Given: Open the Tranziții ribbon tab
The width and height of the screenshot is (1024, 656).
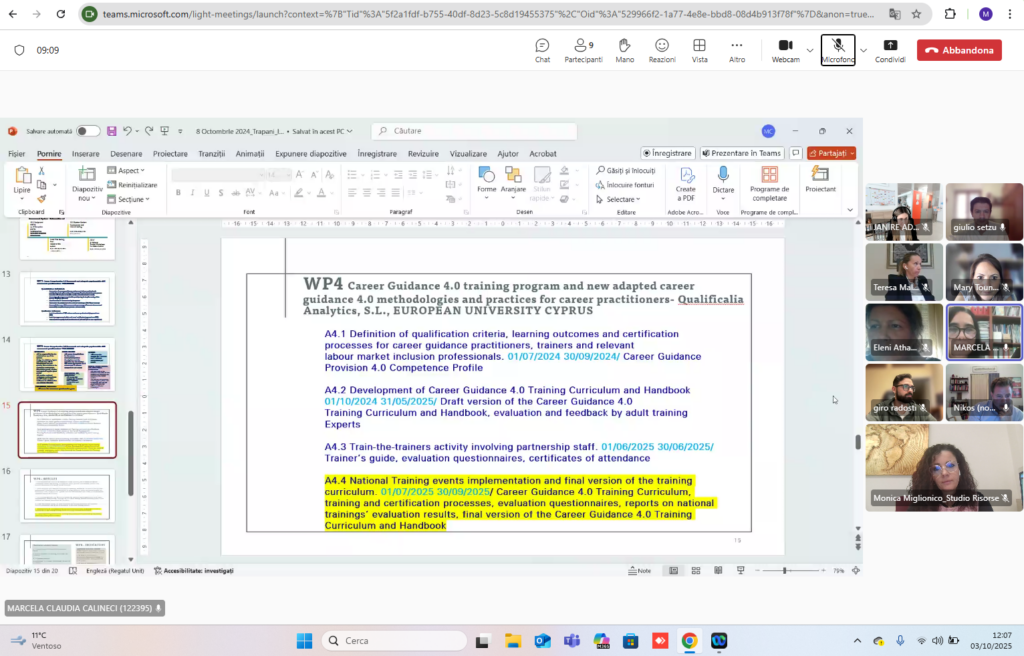Looking at the screenshot, I should tap(212, 154).
